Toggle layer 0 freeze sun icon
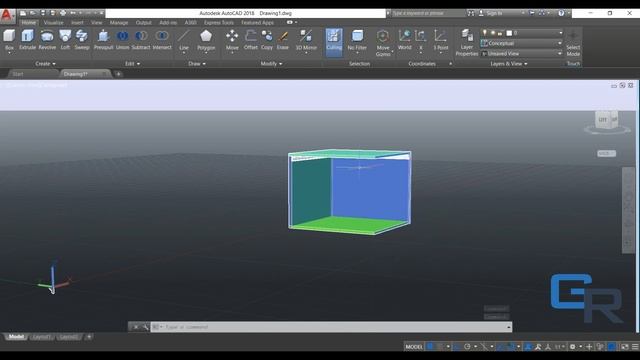 [x=493, y=33]
